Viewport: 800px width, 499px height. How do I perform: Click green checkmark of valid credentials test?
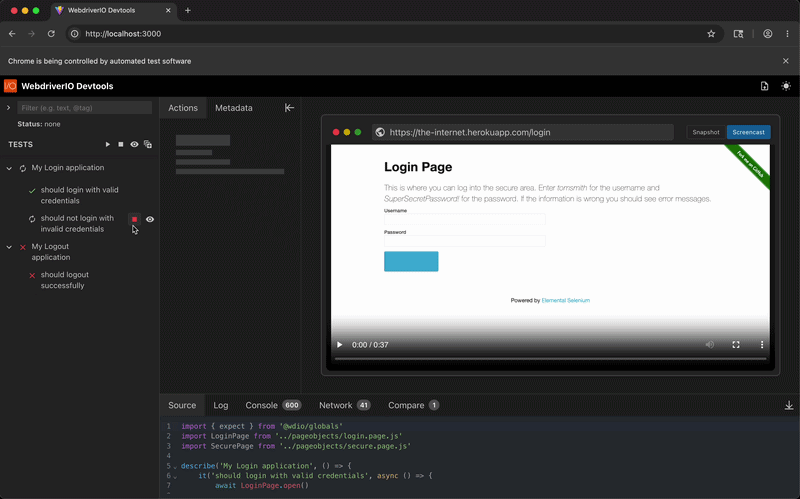(x=32, y=190)
